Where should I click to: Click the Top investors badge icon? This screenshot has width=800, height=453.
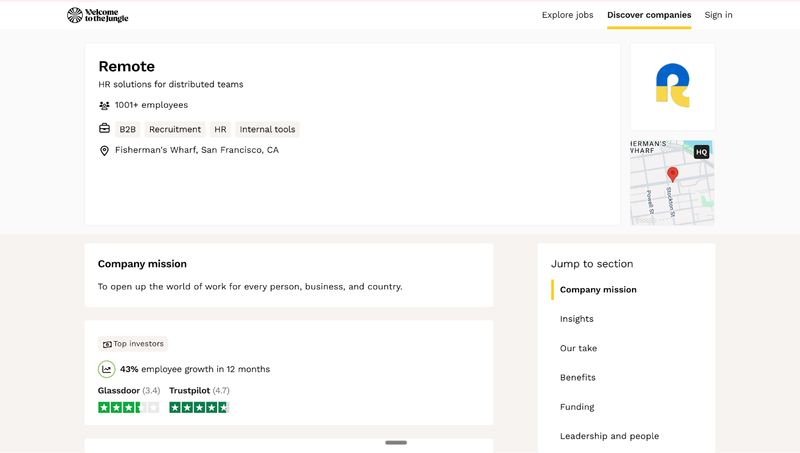[x=107, y=344]
